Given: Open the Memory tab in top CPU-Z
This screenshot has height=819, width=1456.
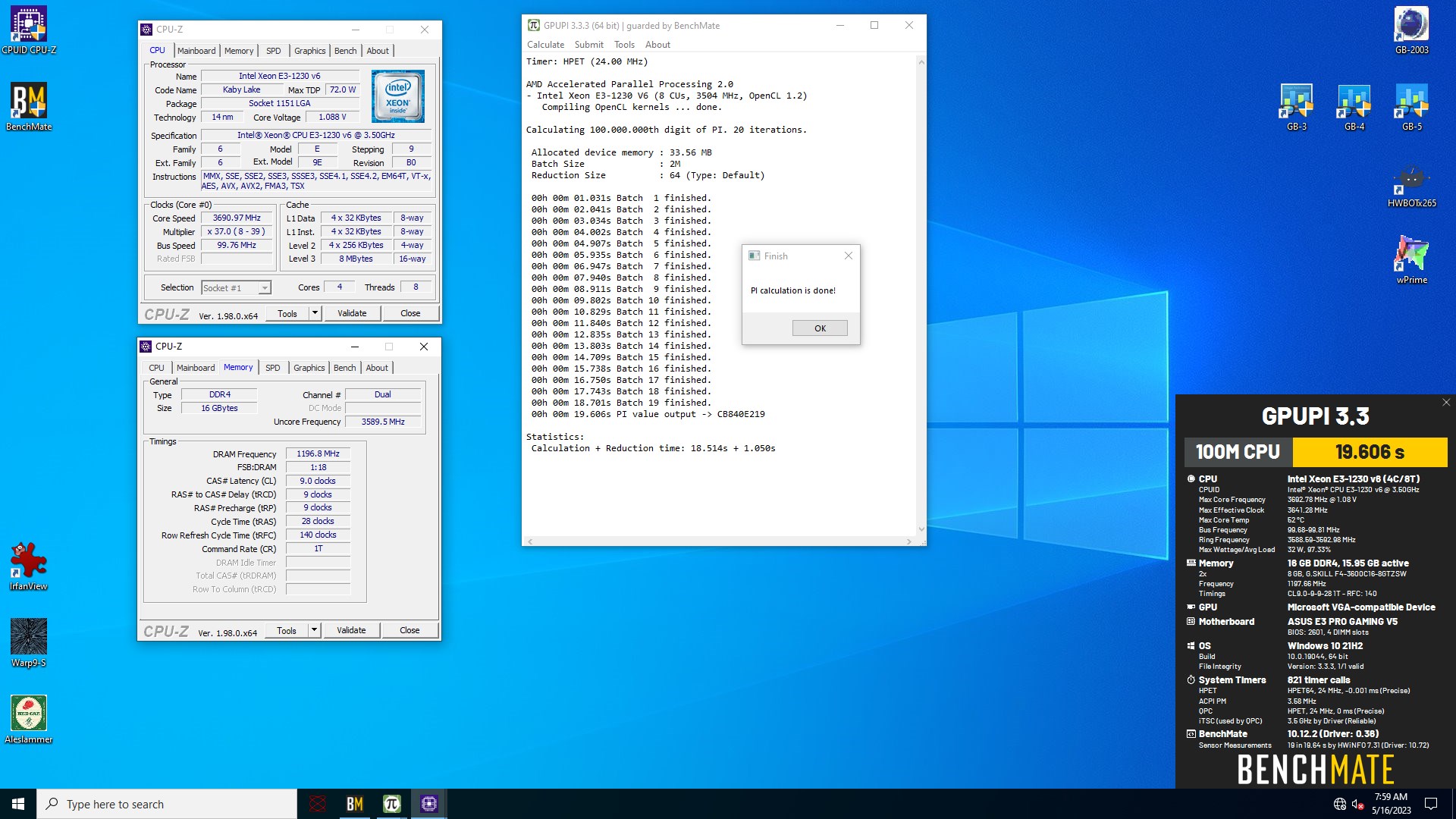Looking at the screenshot, I should tap(239, 51).
